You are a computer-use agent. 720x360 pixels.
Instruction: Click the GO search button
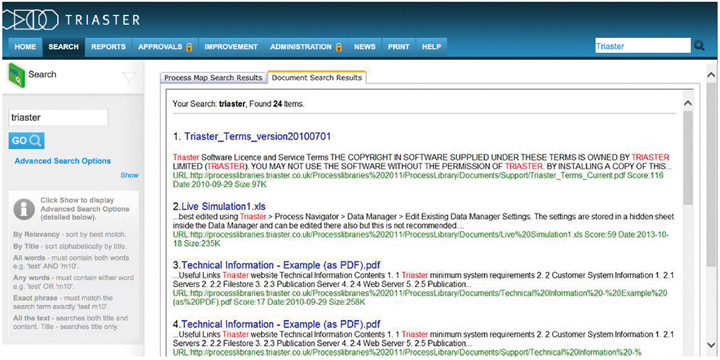click(26, 141)
